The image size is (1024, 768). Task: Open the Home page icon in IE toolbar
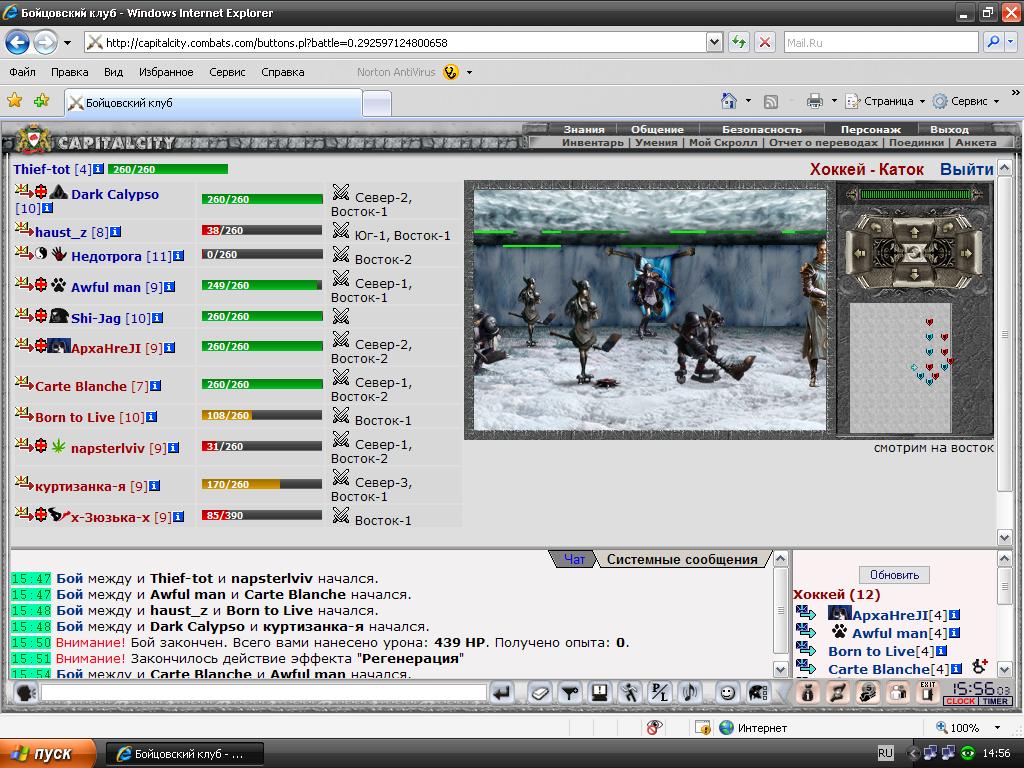(729, 101)
